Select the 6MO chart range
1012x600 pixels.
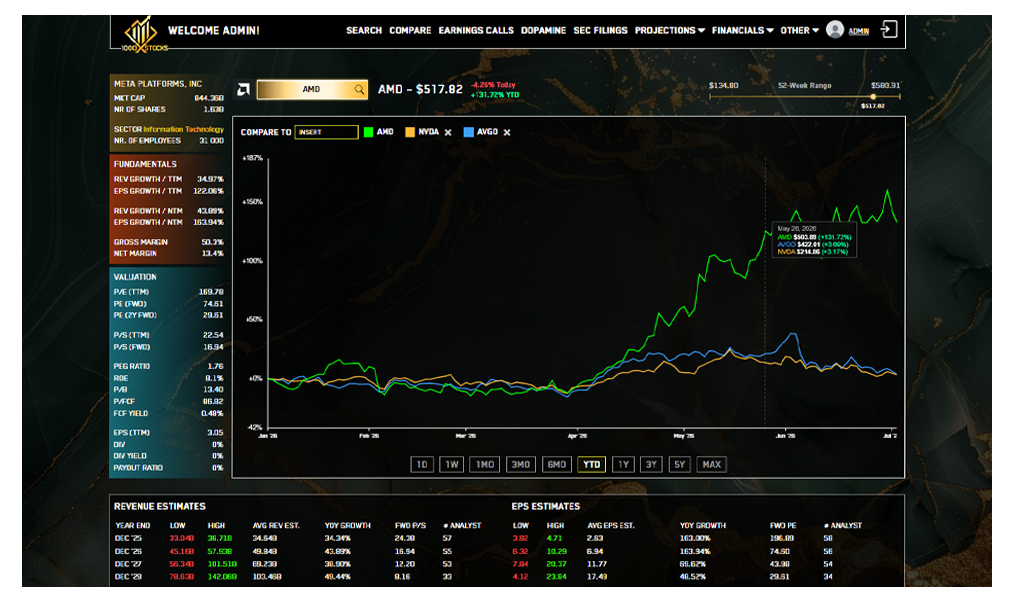[x=556, y=465]
